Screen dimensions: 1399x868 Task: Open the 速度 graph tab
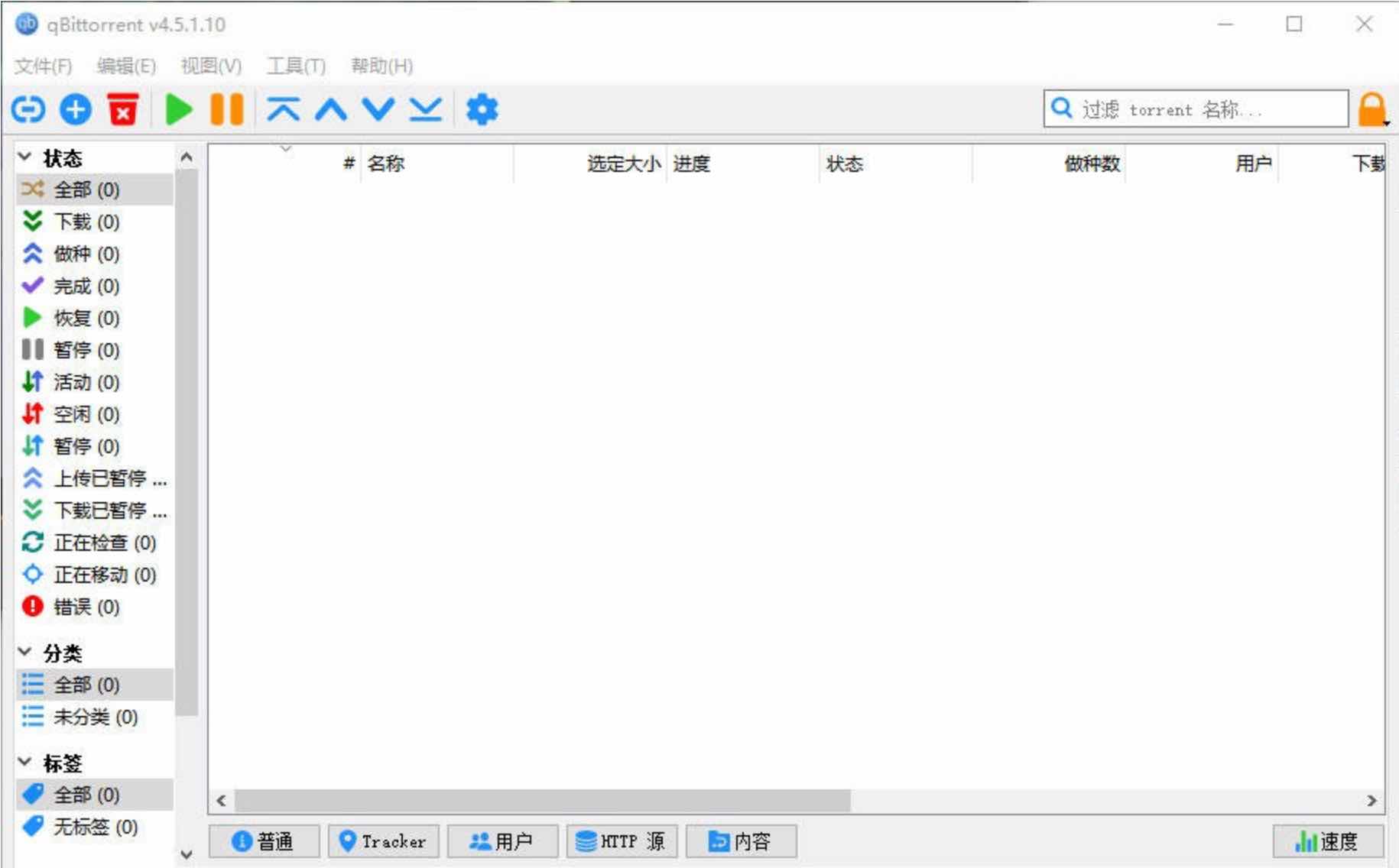point(1328,841)
